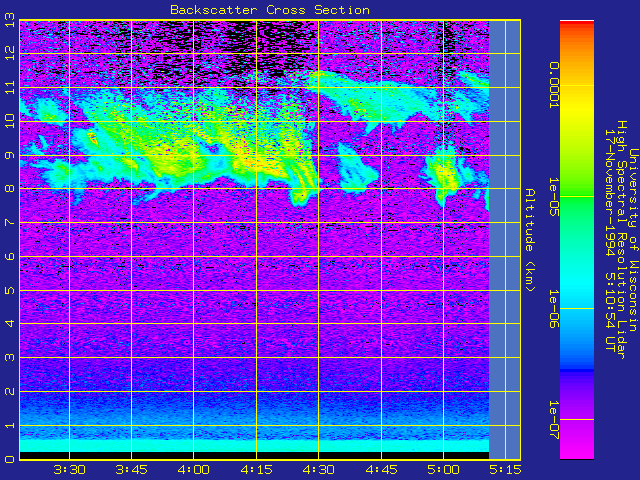Click the altitude label 13
The image size is (640, 480).
tap(10, 20)
